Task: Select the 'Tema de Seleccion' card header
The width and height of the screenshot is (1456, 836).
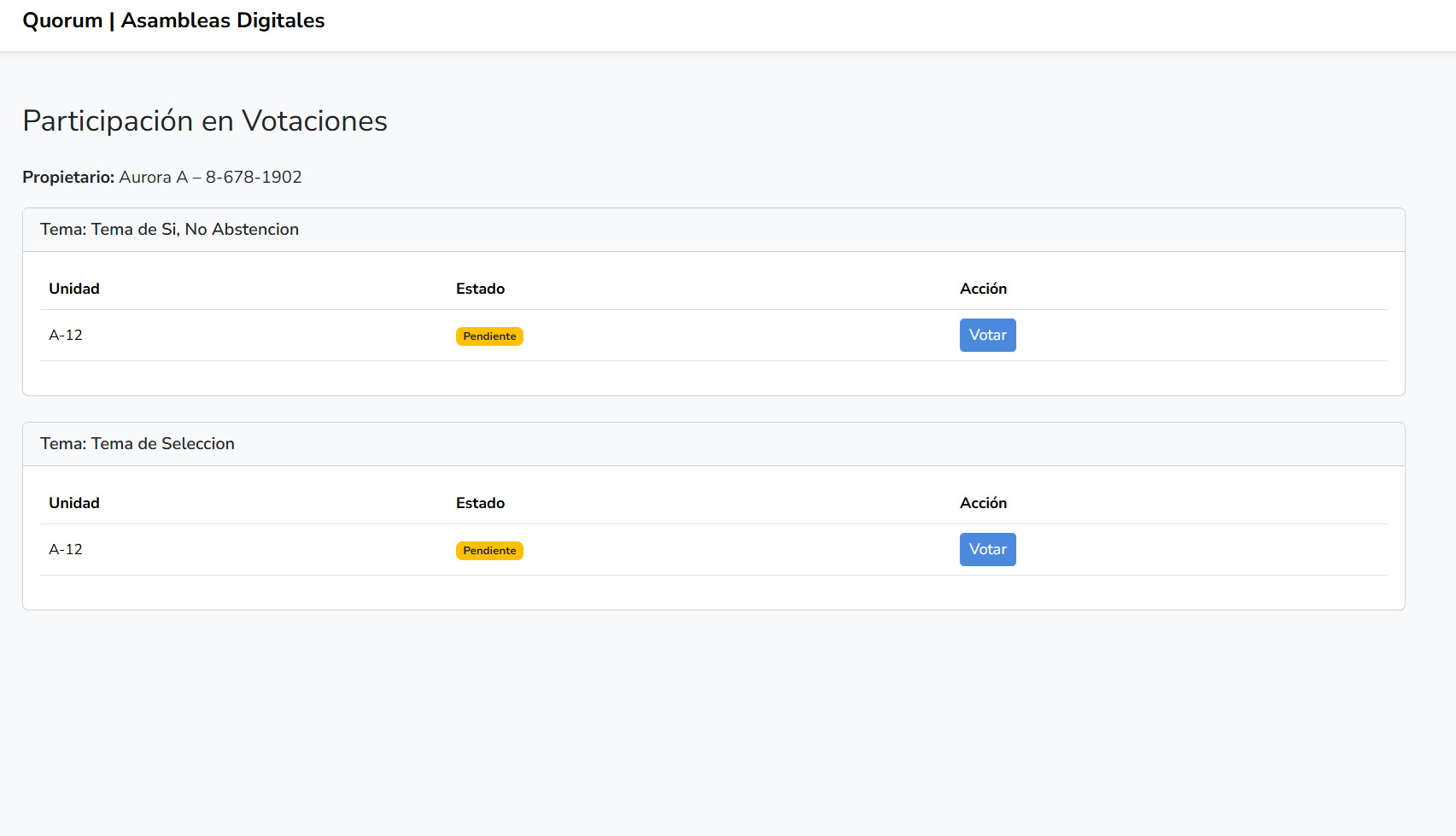Action: coord(137,444)
